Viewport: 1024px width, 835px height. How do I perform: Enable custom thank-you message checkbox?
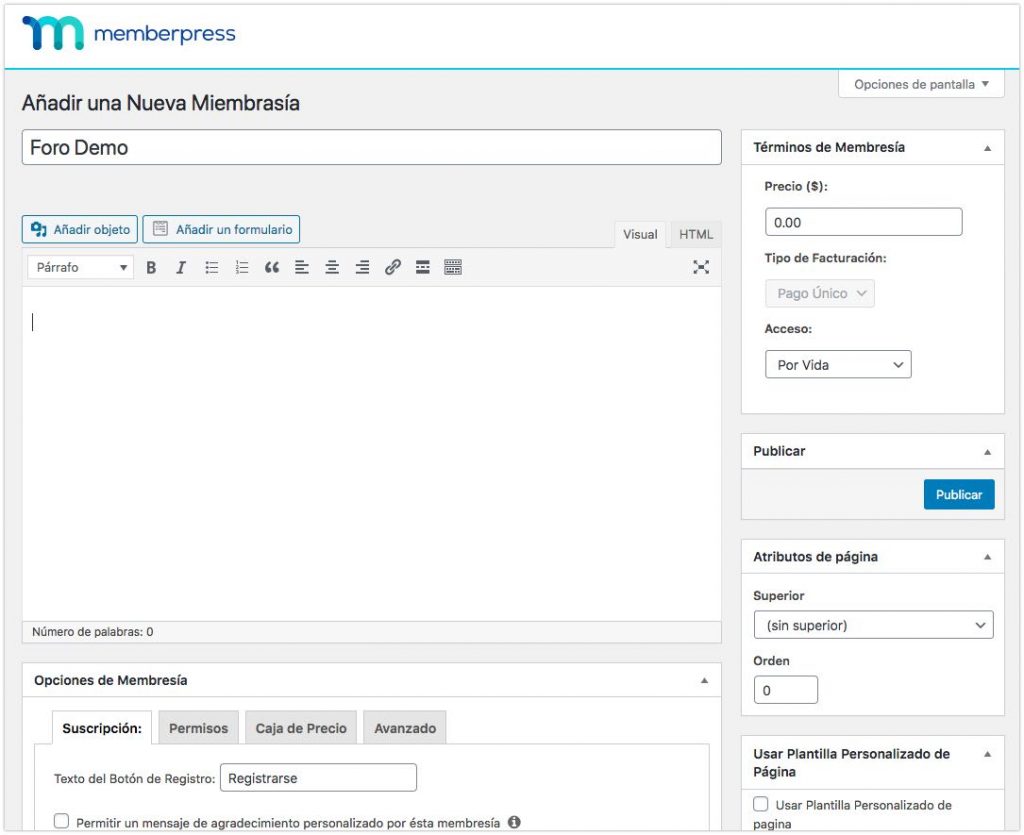click(x=62, y=821)
